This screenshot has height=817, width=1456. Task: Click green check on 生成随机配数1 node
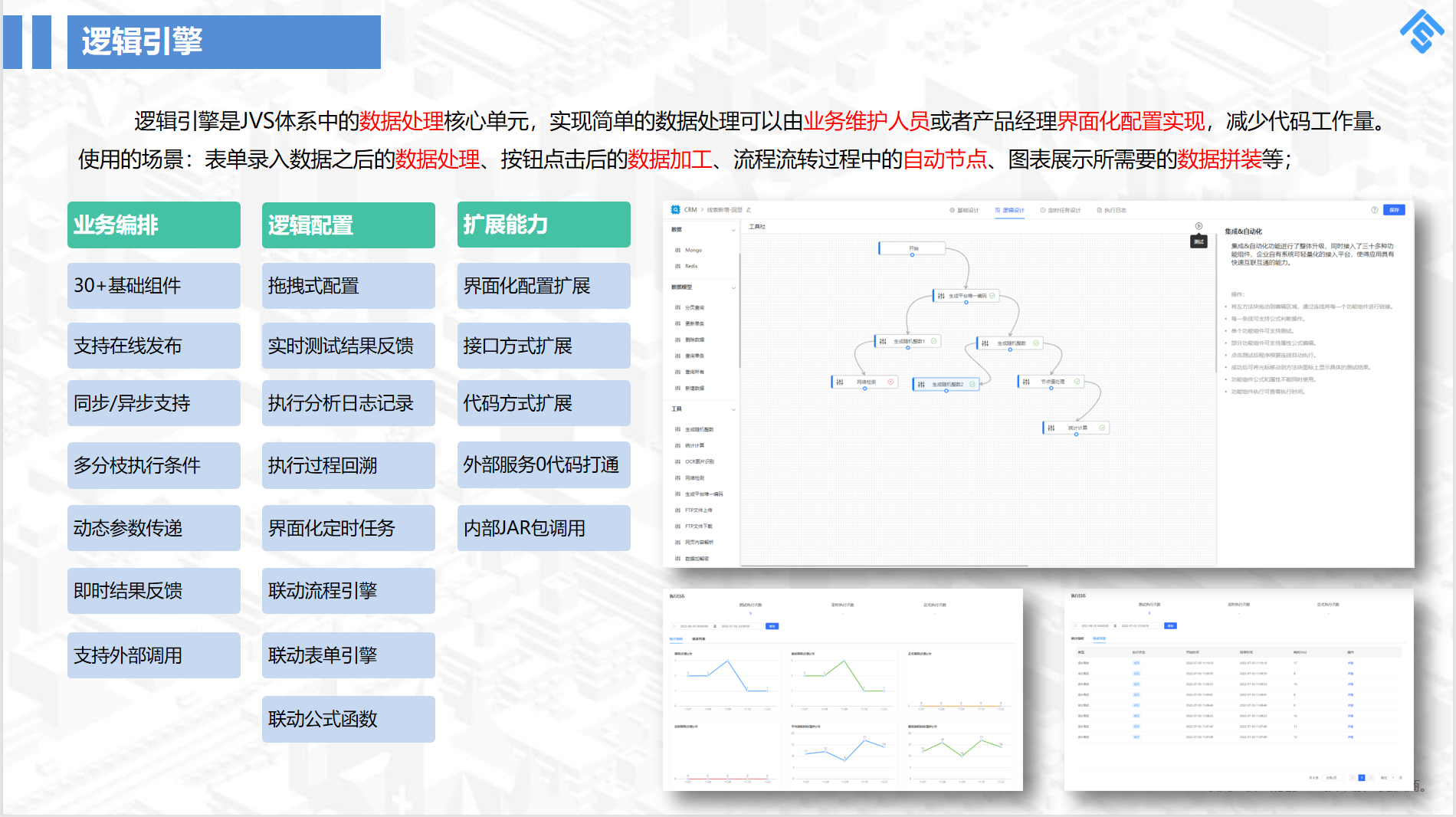[x=933, y=341]
